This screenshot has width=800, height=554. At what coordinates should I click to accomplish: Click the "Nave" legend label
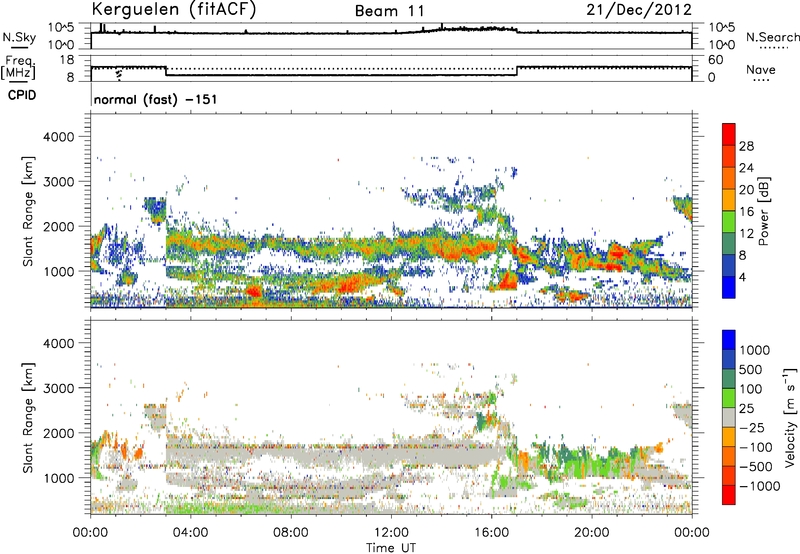click(x=761, y=69)
